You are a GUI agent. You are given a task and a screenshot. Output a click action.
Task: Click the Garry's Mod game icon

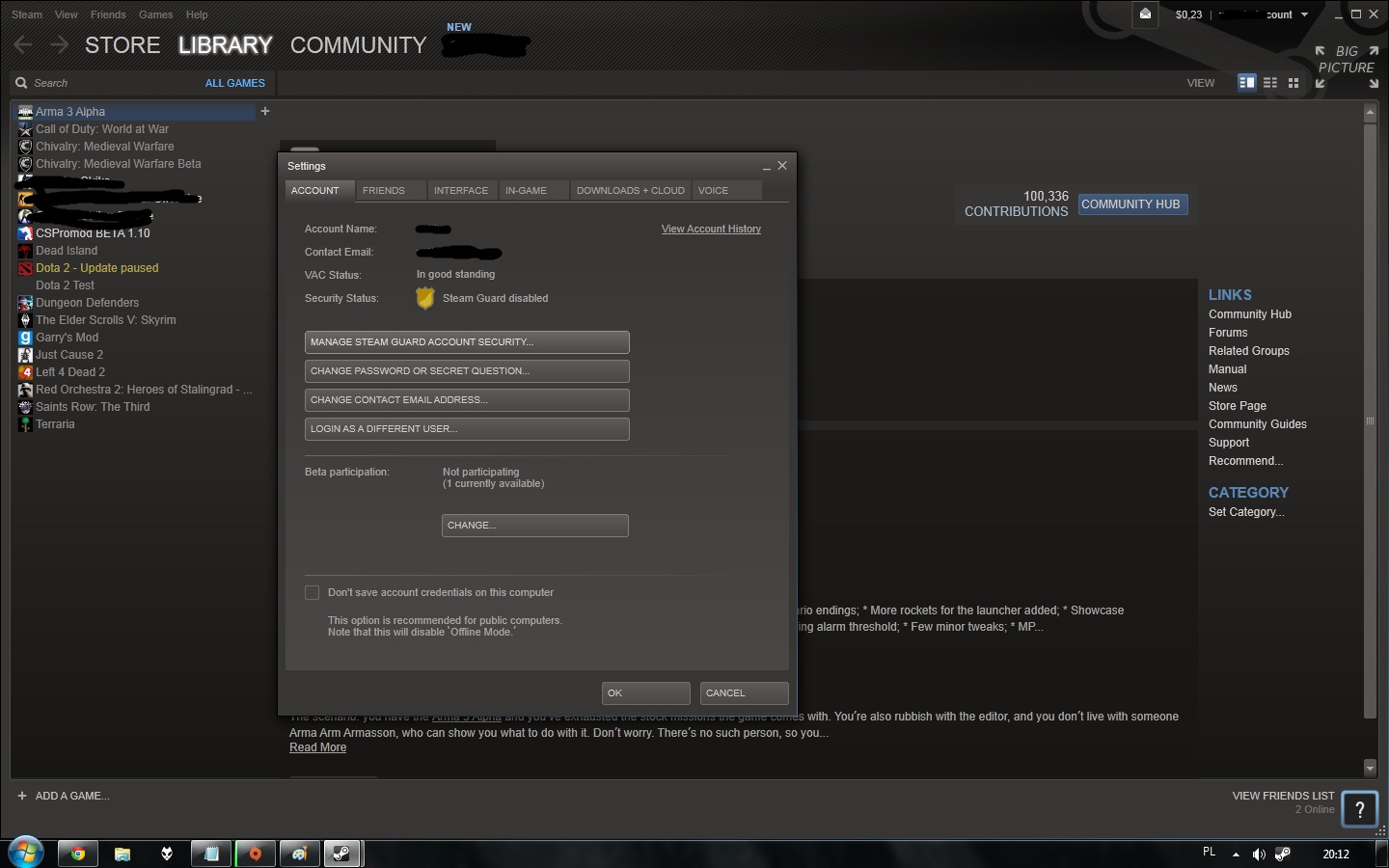click(25, 338)
